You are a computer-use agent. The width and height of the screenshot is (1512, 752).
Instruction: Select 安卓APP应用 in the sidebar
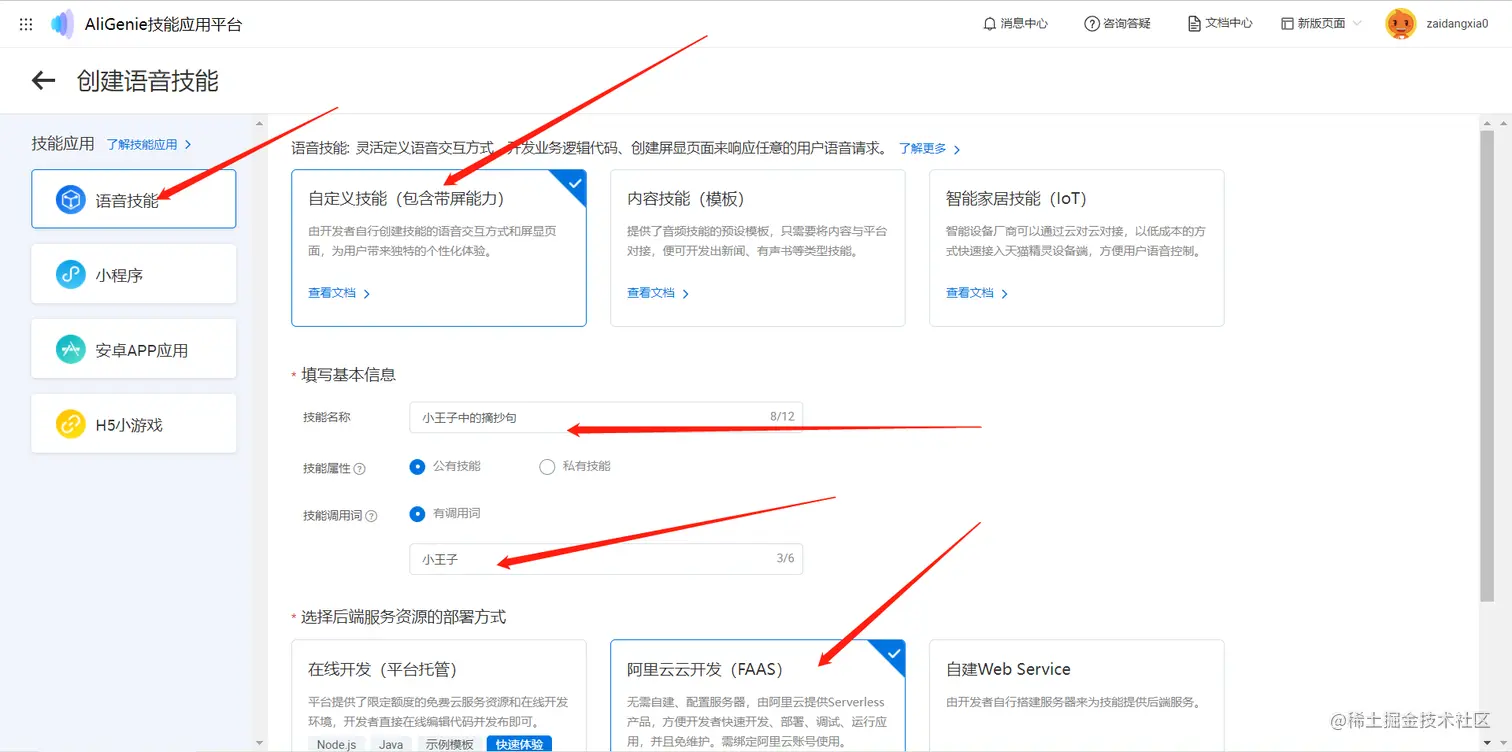(134, 349)
